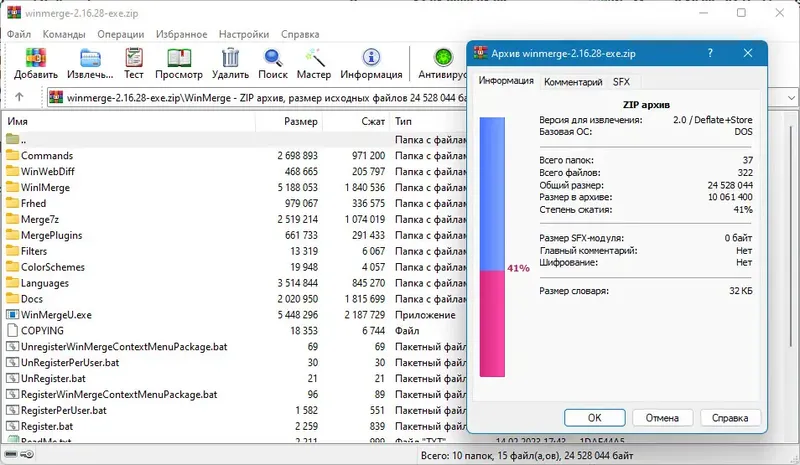
Task: Select the Commands folder icon
Action: coord(12,155)
